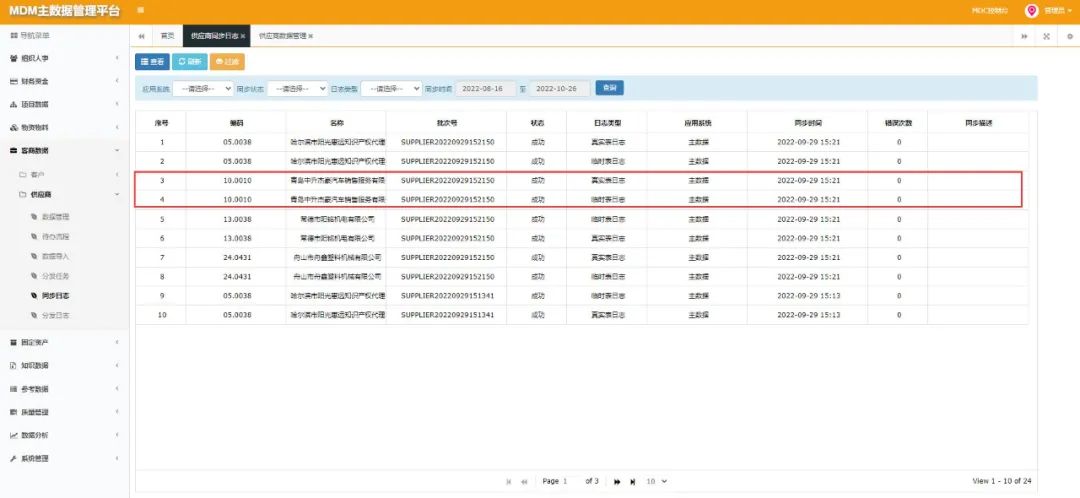Open the settings gear in tab bar
The height and width of the screenshot is (498, 1080).
(x=1070, y=36)
